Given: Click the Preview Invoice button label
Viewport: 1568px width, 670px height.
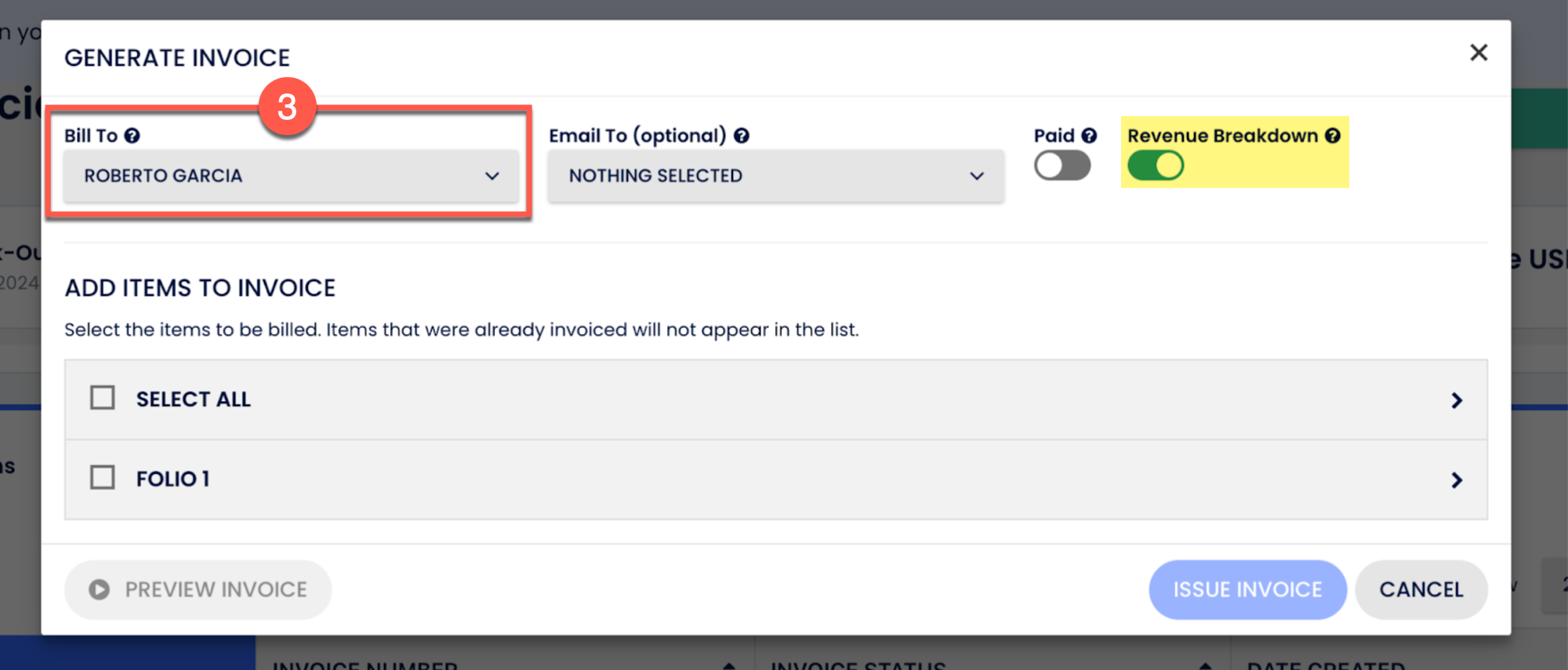Looking at the screenshot, I should coord(216,589).
